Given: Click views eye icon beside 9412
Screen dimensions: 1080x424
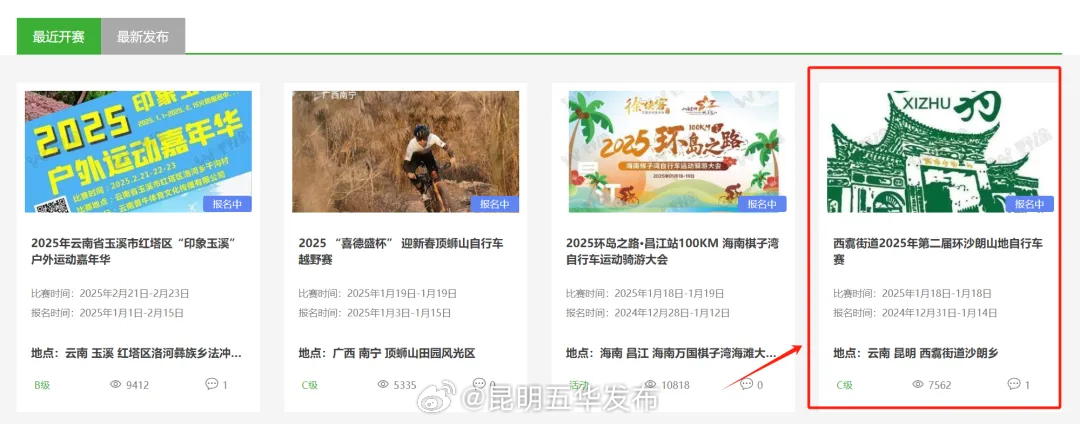Looking at the screenshot, I should coord(116,384).
